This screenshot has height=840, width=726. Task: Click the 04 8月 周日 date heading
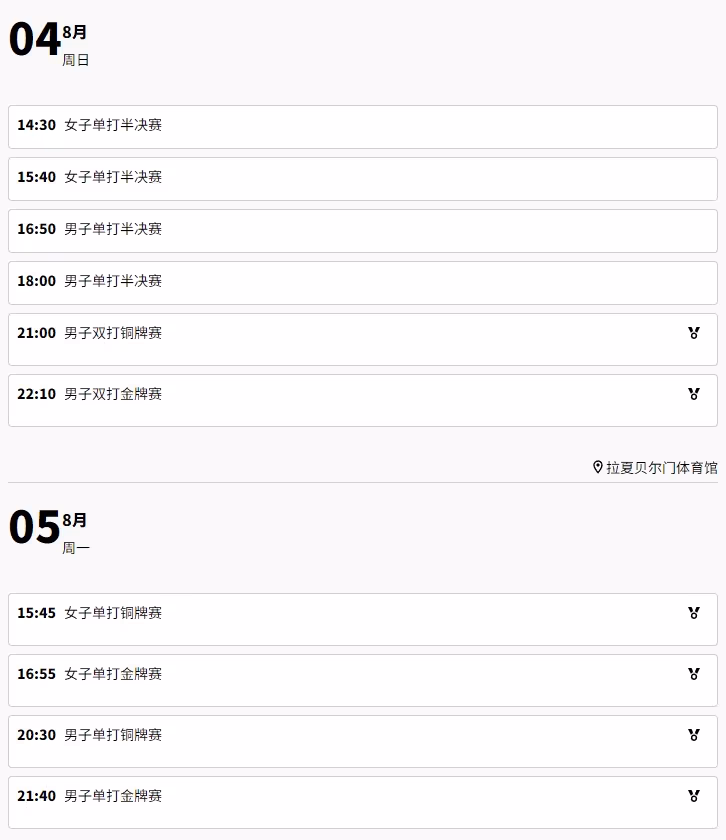pos(49,43)
